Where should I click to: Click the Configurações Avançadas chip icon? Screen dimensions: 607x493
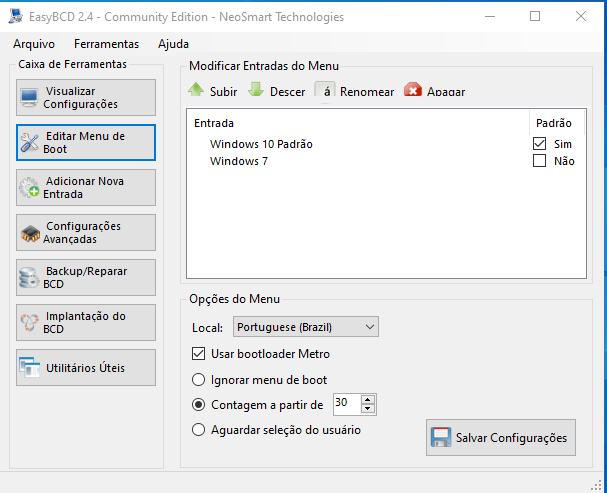pyautogui.click(x=30, y=233)
